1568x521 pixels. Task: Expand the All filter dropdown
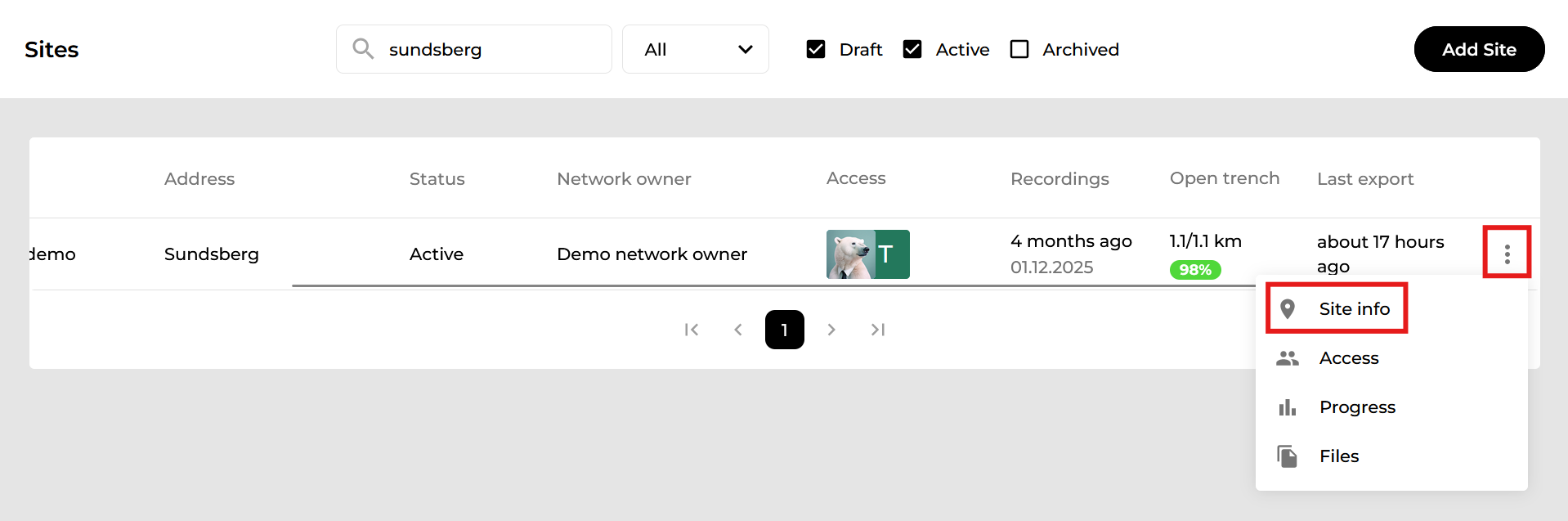coord(695,50)
